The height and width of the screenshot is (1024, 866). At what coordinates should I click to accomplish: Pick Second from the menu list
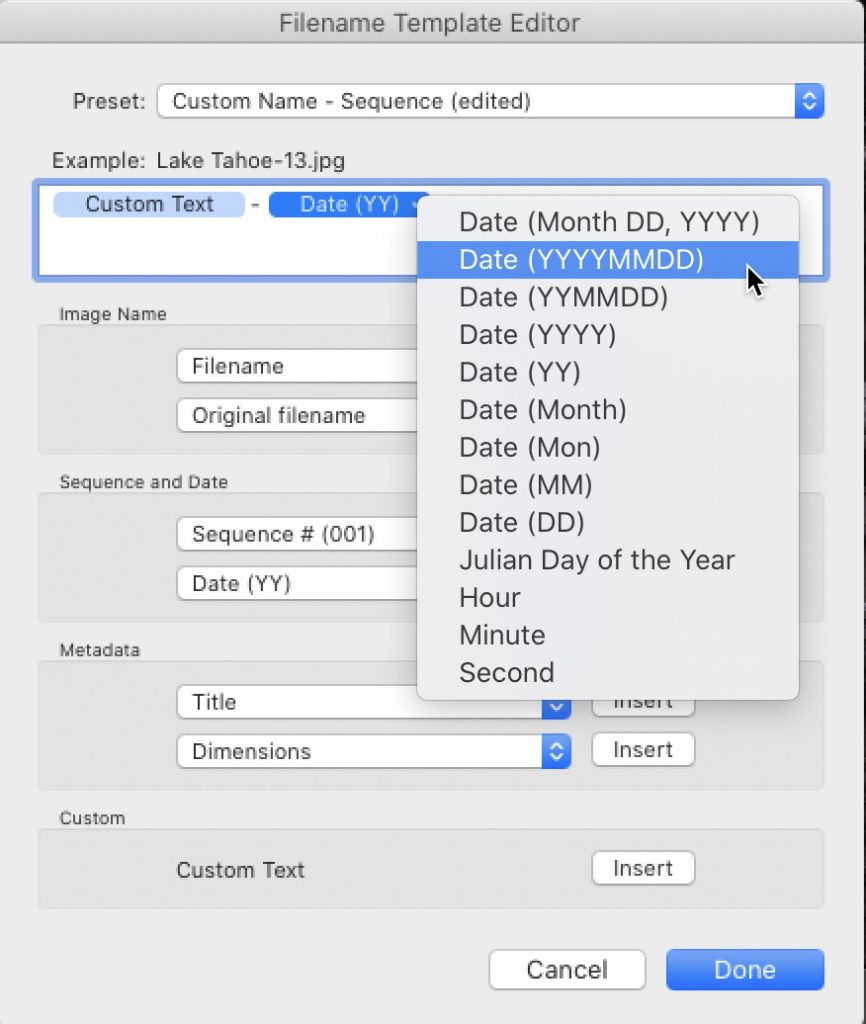click(x=506, y=672)
